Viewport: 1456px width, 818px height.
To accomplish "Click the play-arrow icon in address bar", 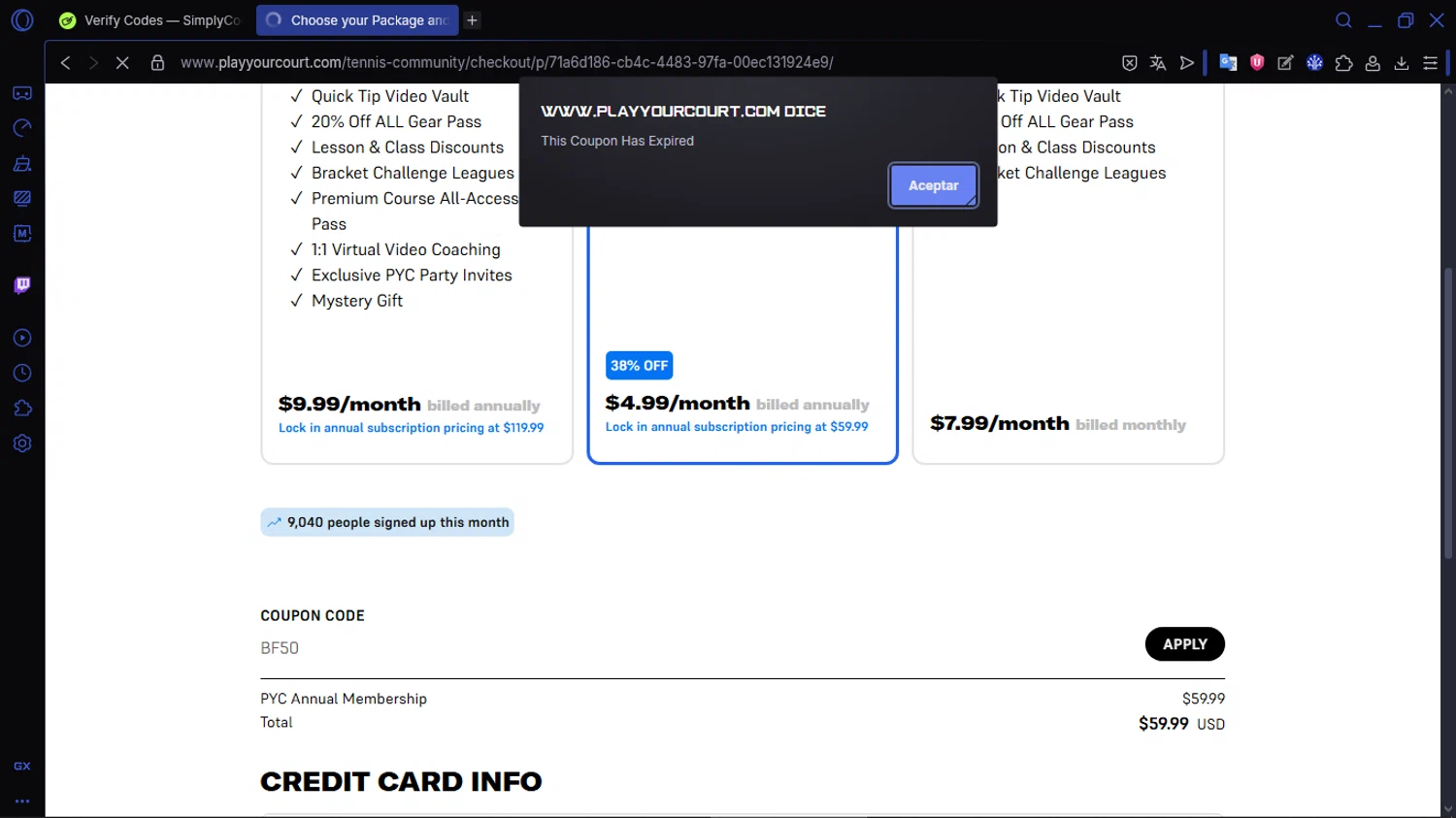I will (1186, 63).
